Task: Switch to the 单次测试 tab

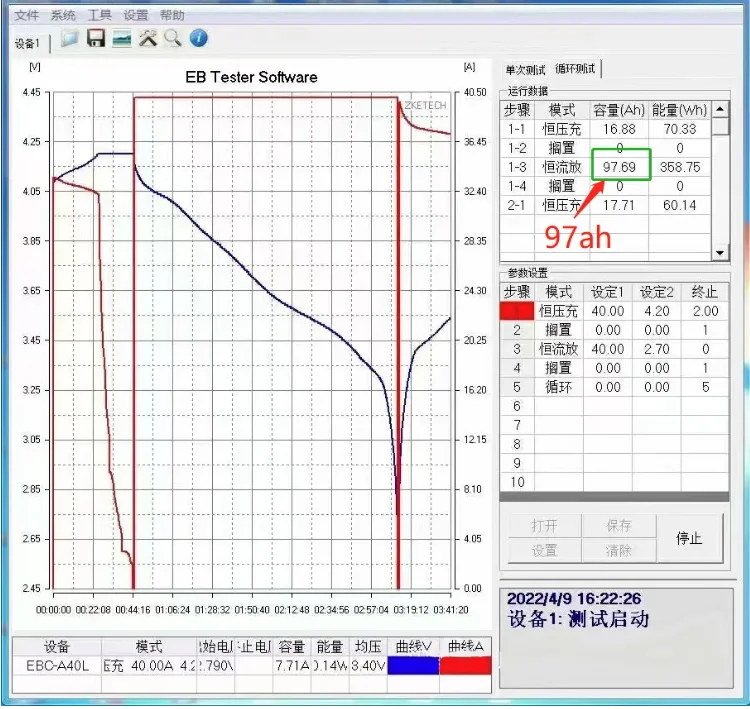Action: pos(526,69)
